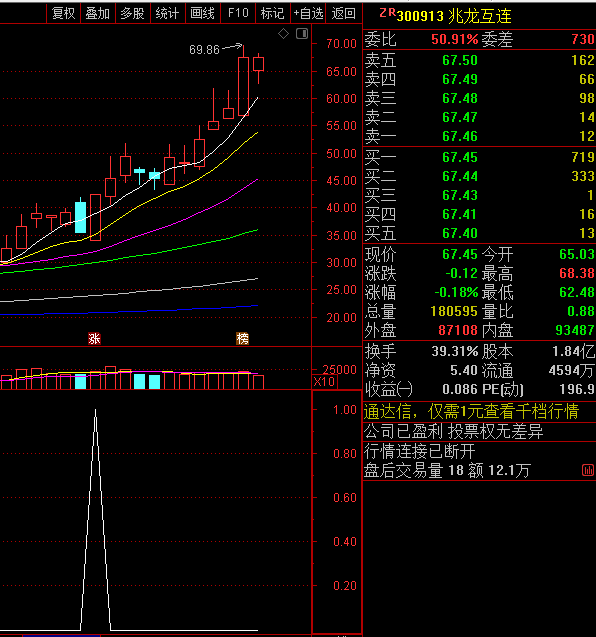Click the 换手 39.31% value
The height and width of the screenshot is (637, 596).
click(455, 351)
